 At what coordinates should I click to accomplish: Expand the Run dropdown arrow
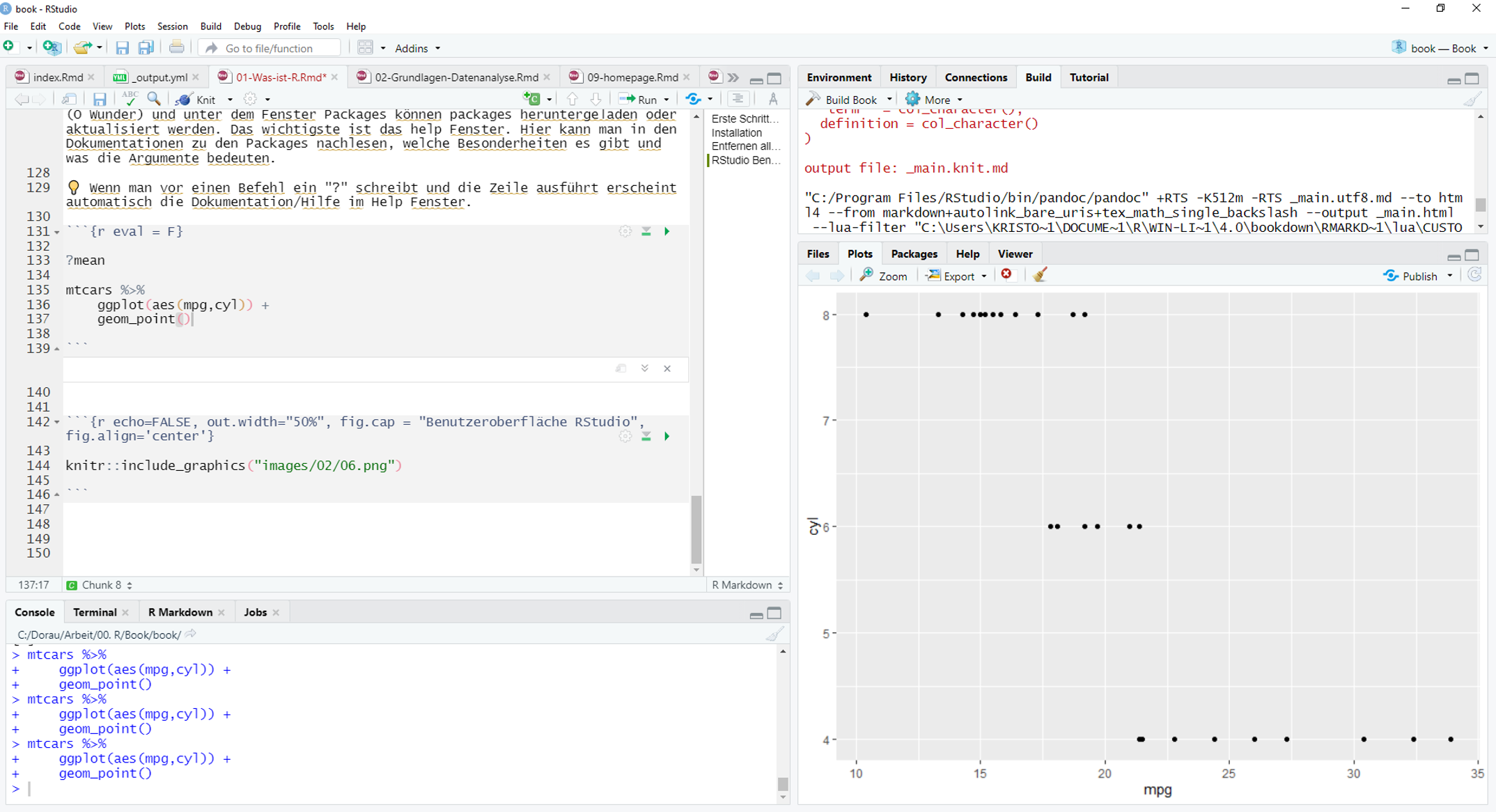666,99
